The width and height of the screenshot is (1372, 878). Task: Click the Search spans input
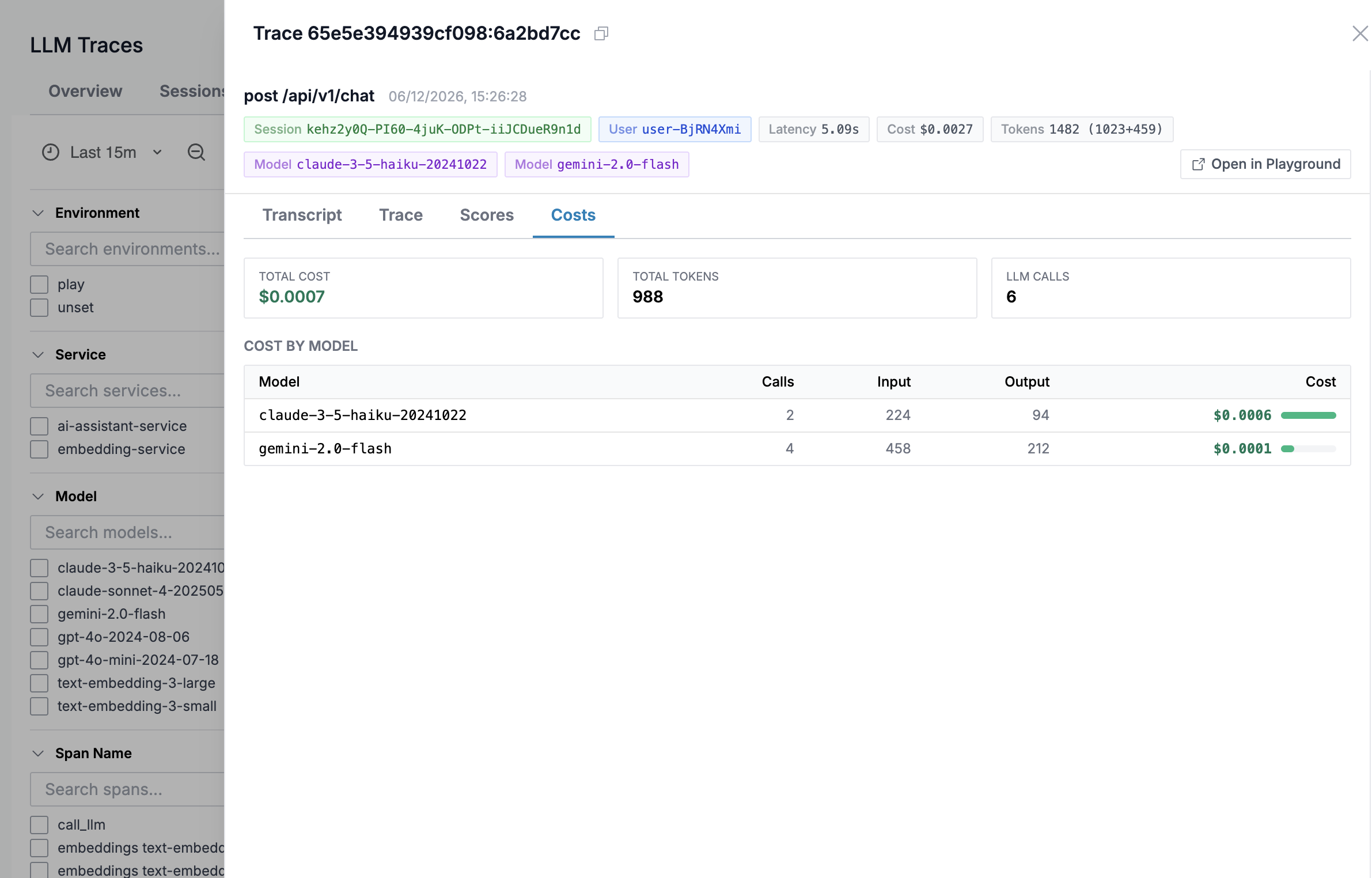tap(127, 789)
